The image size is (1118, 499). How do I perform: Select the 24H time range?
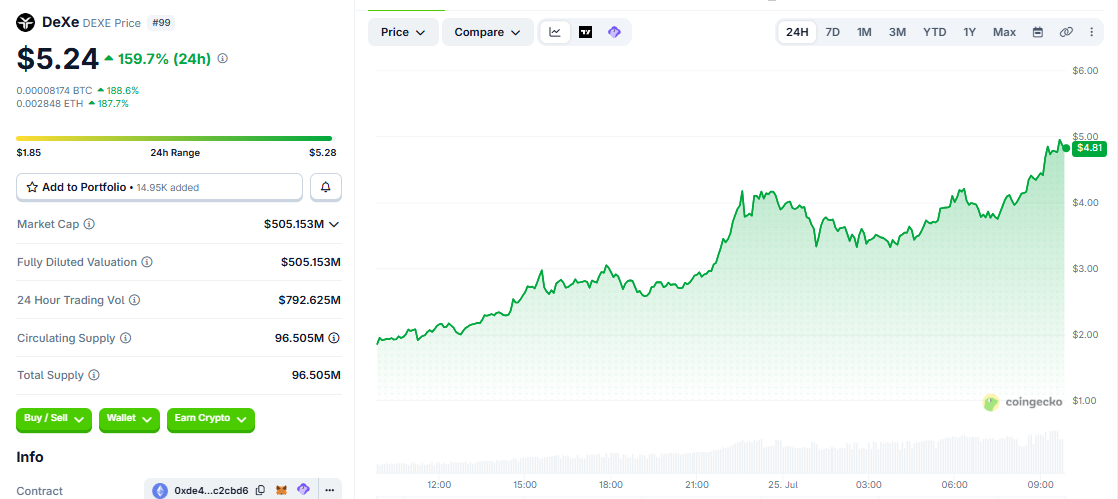point(797,32)
